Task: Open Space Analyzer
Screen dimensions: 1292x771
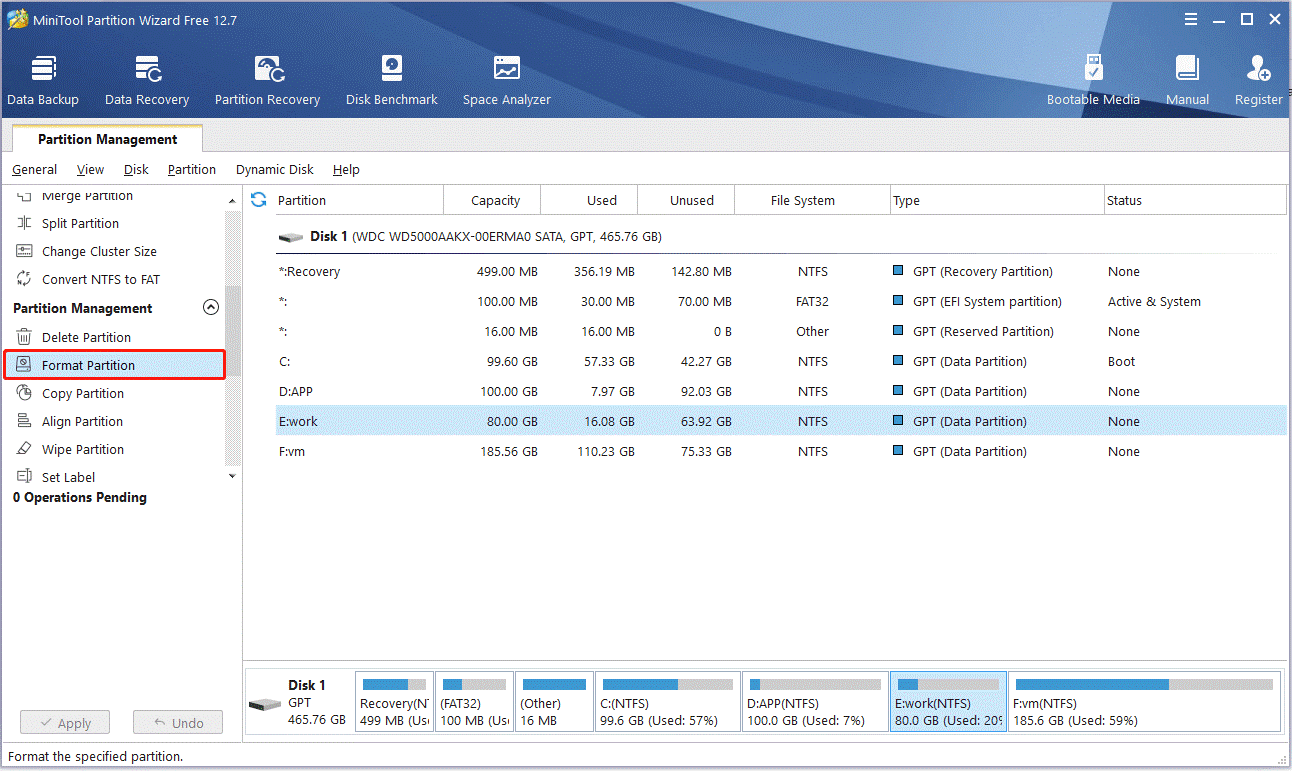Action: pyautogui.click(x=507, y=81)
